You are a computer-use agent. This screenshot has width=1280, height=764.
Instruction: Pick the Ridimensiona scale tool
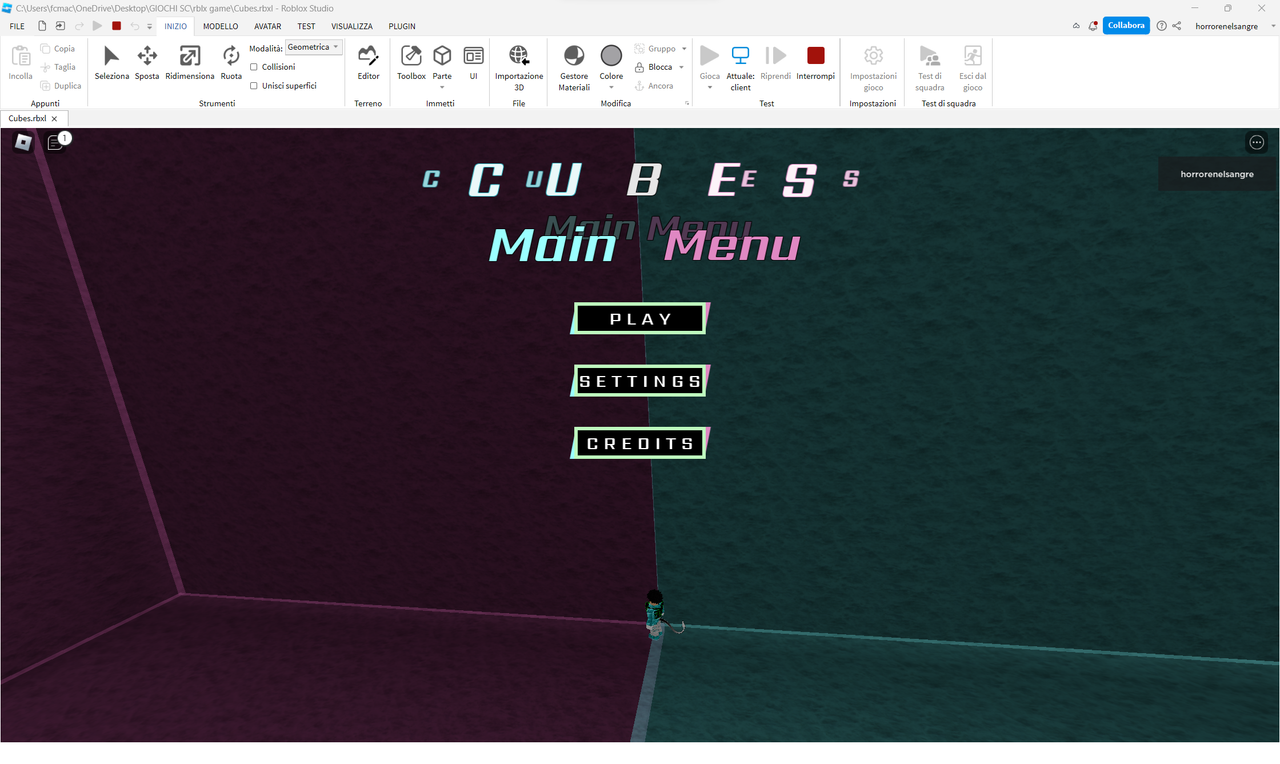[190, 62]
